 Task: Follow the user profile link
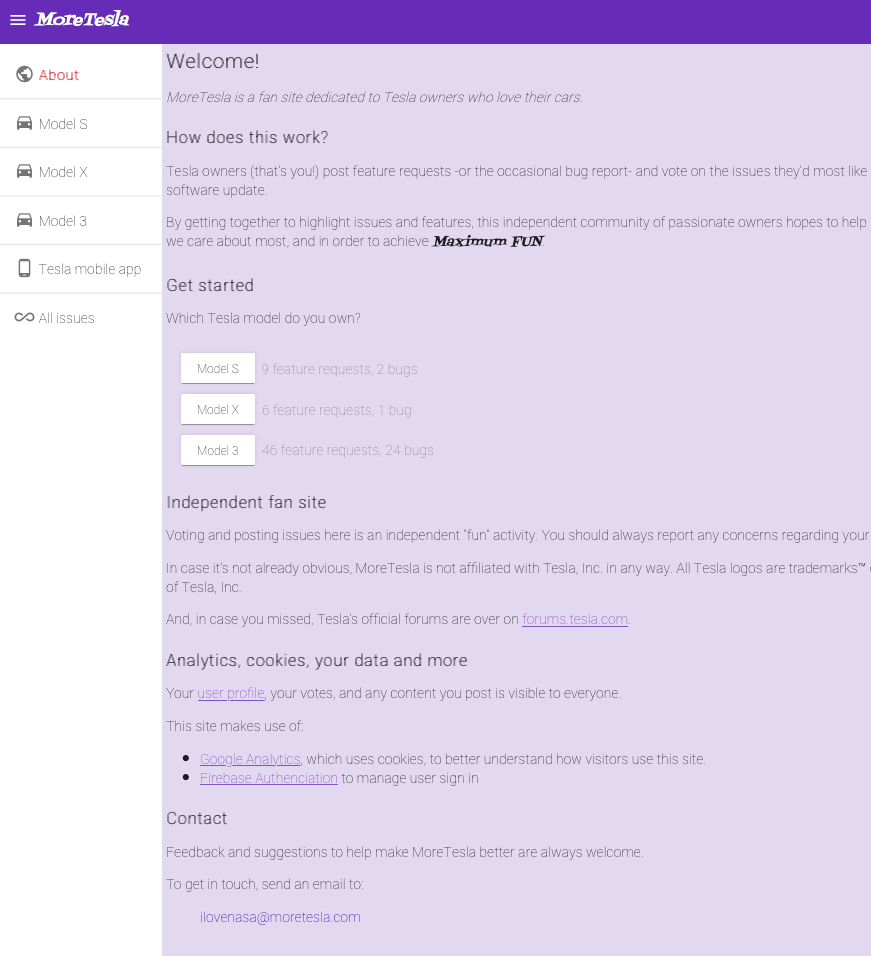[x=231, y=693]
